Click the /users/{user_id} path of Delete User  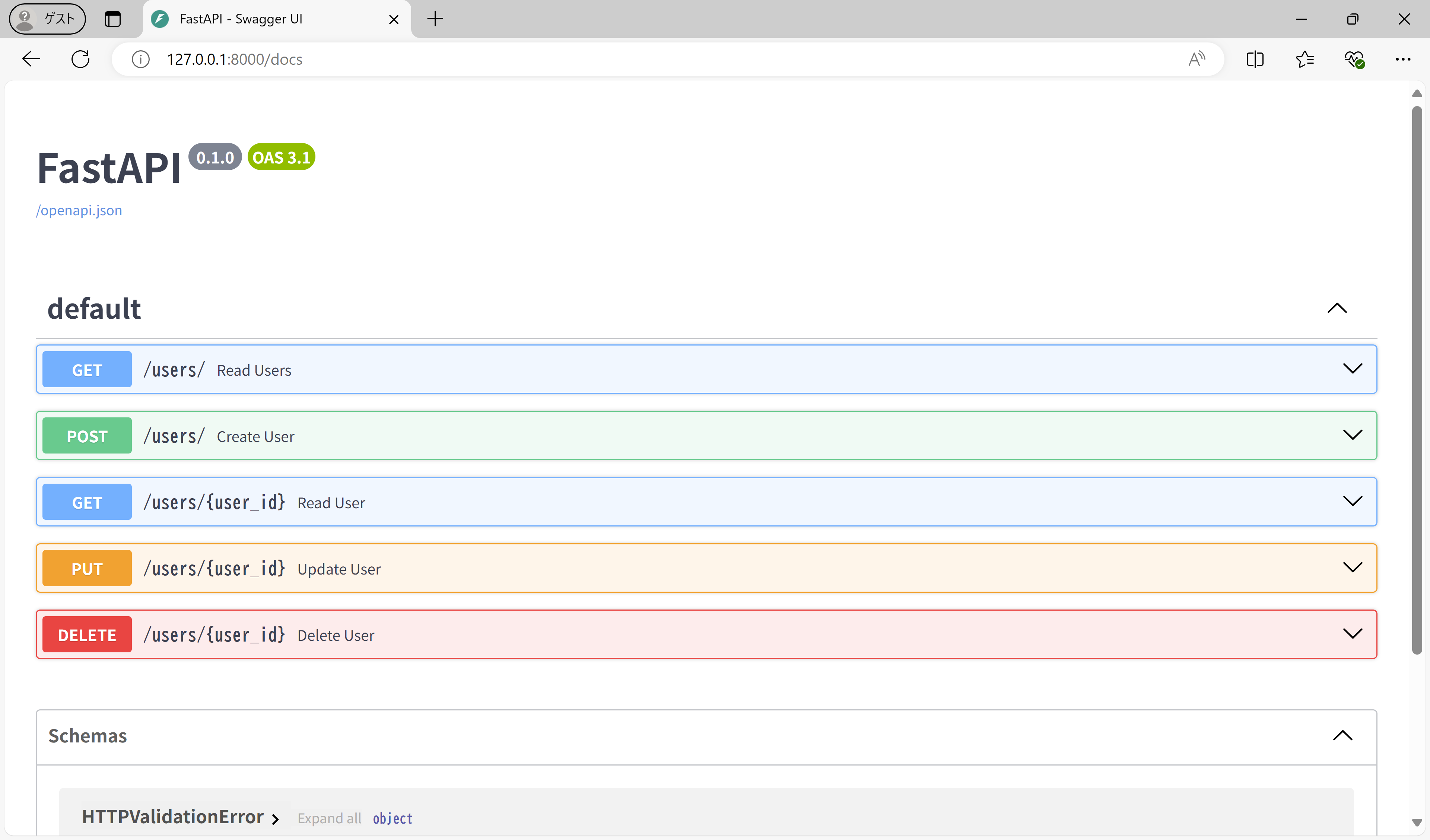[x=214, y=634]
